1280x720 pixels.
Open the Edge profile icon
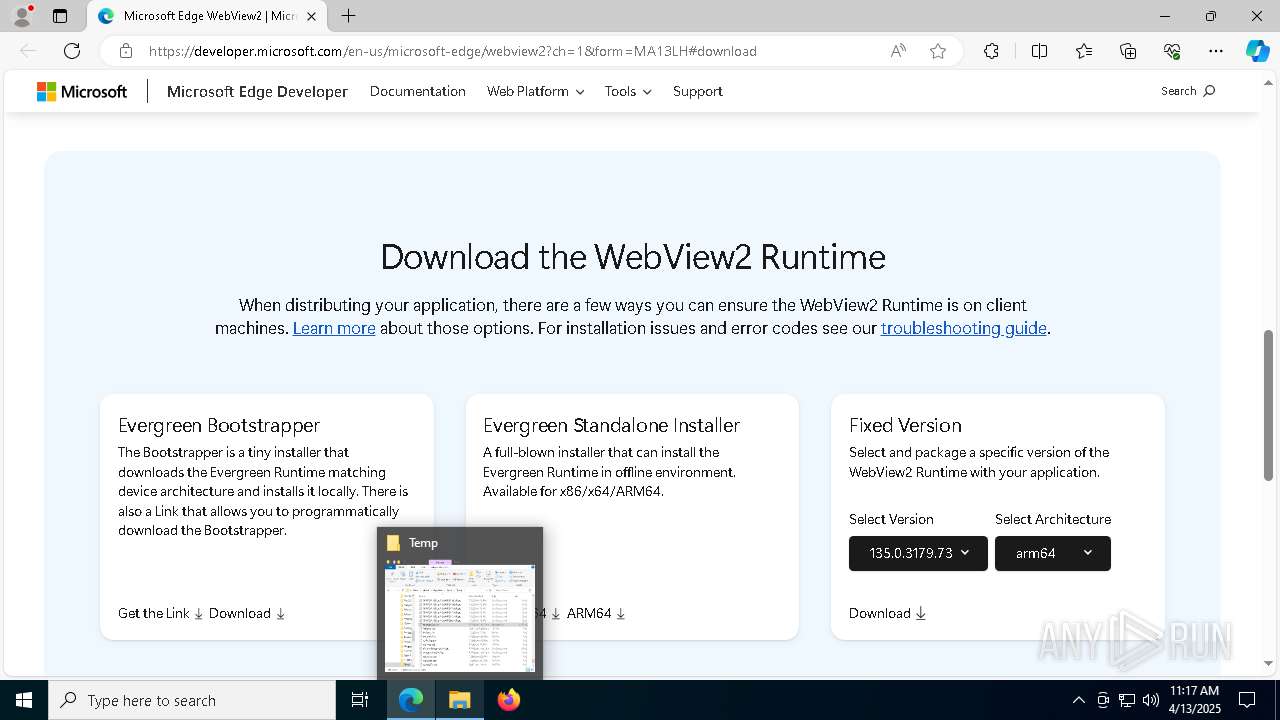(22, 16)
